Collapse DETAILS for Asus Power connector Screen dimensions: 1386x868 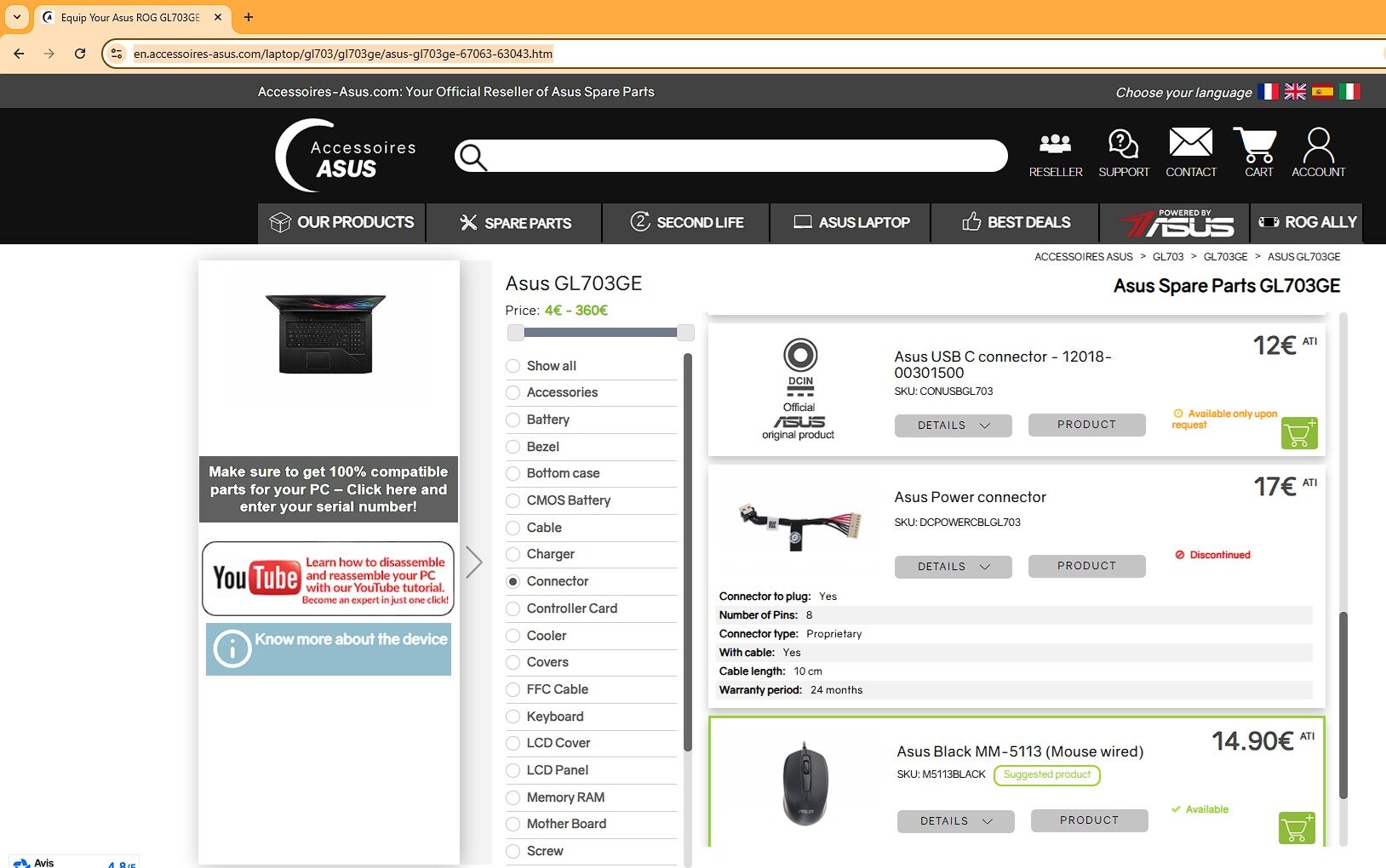(953, 567)
